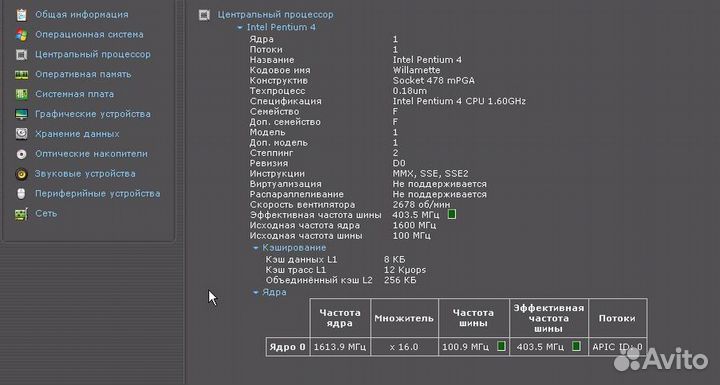This screenshot has width=720, height=385.
Task: Click the CPU icon beside Центральный процессор heading
Action: tap(204, 15)
